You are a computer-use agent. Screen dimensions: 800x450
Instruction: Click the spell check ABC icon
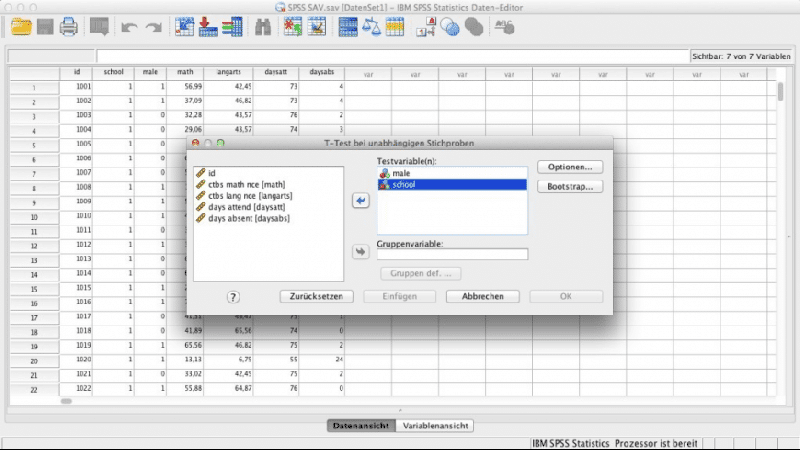[503, 27]
